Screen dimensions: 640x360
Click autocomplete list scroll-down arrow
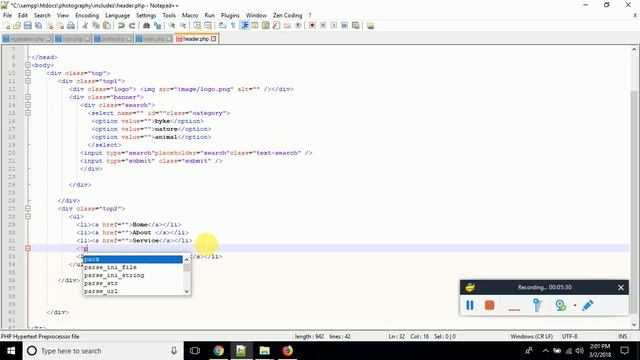(x=187, y=291)
